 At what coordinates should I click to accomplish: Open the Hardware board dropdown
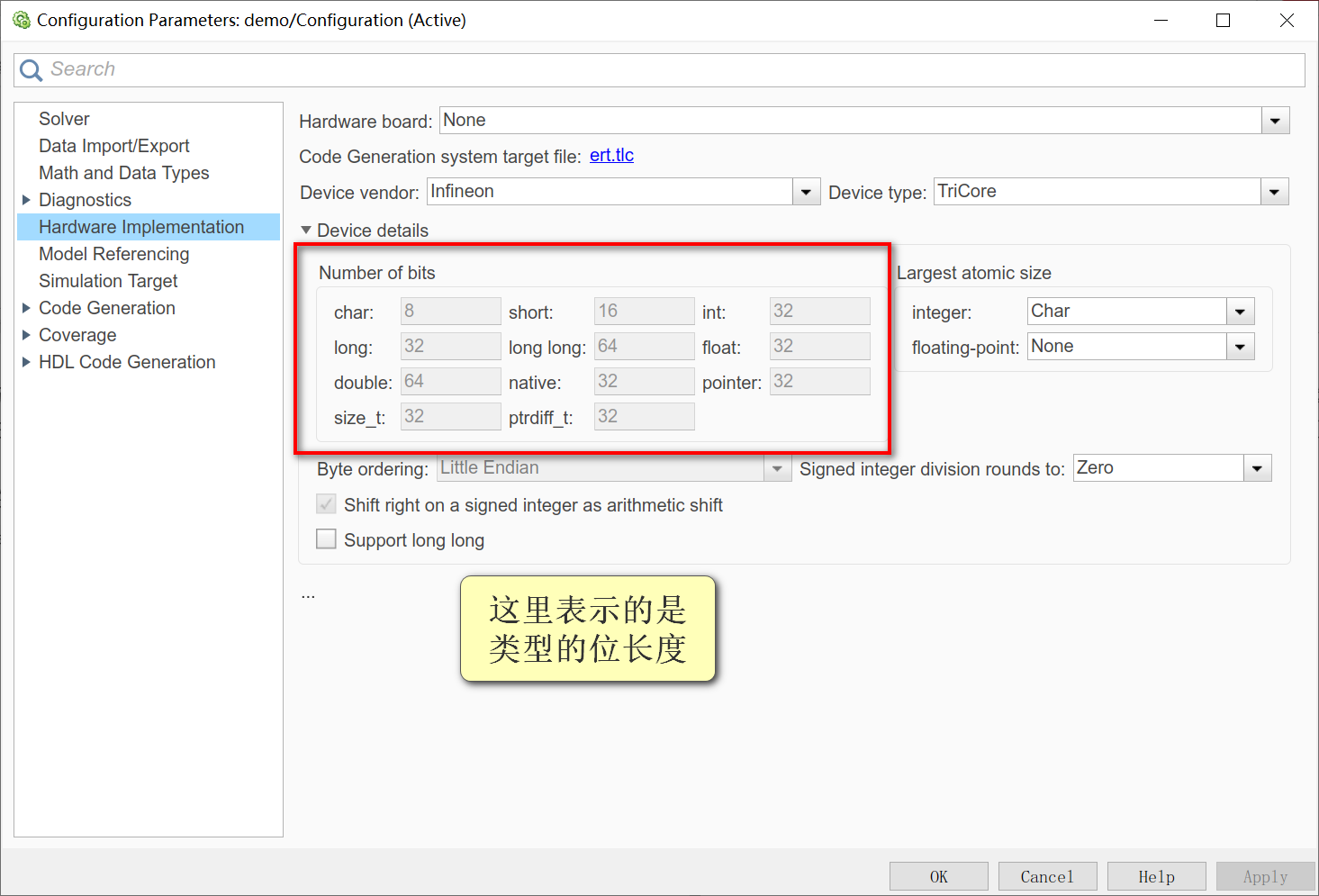point(1275,121)
